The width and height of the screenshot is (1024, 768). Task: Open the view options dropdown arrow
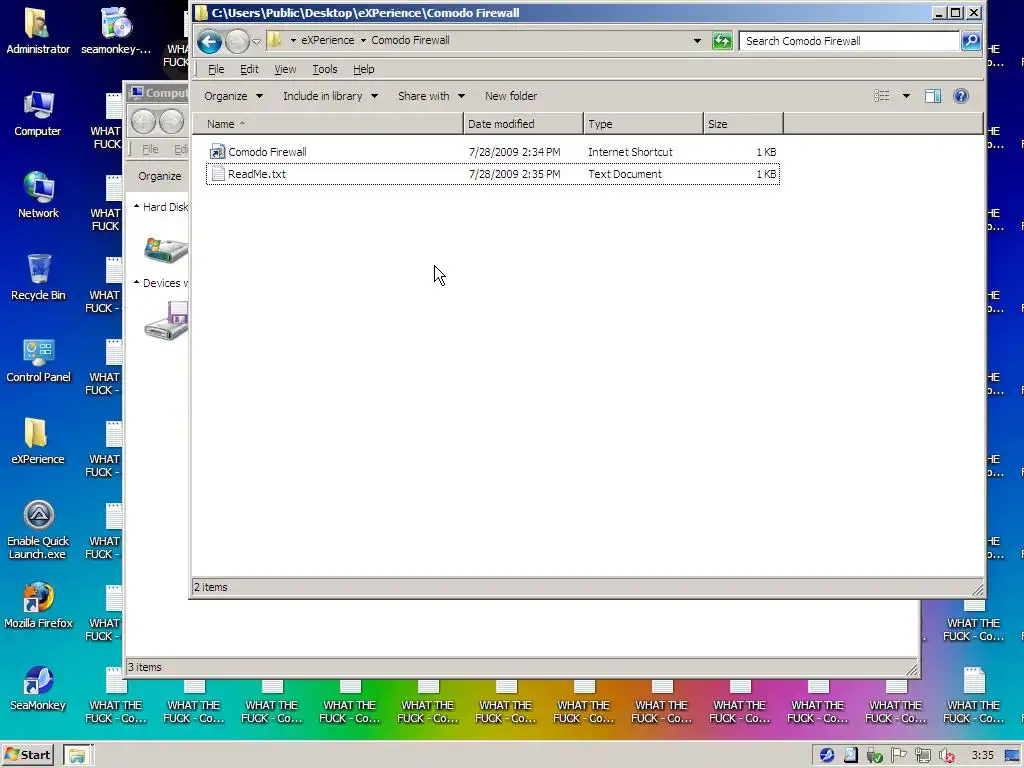pyautogui.click(x=906, y=96)
